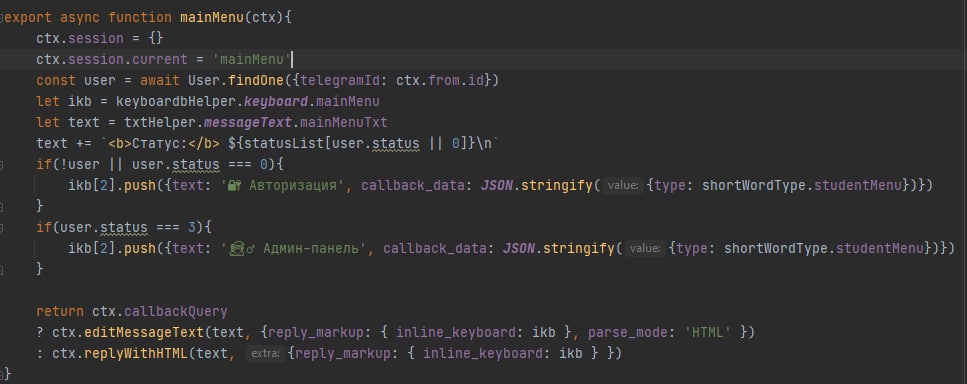Click the findOne method call

tap(256, 80)
